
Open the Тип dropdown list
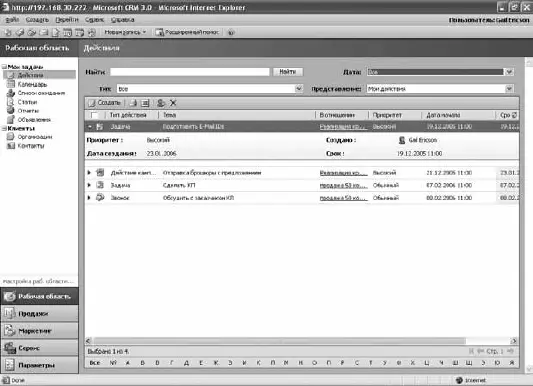298,89
